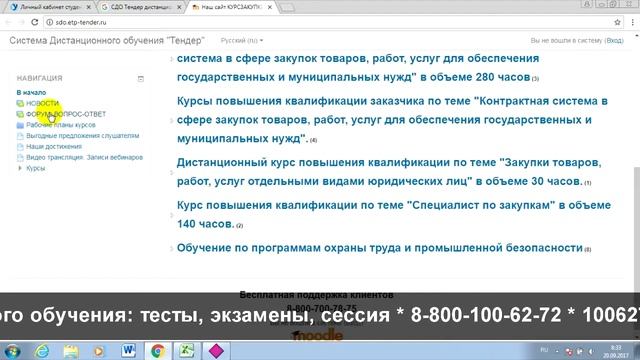Open Видео трансляция. Записи вебинаров link

coord(84,157)
